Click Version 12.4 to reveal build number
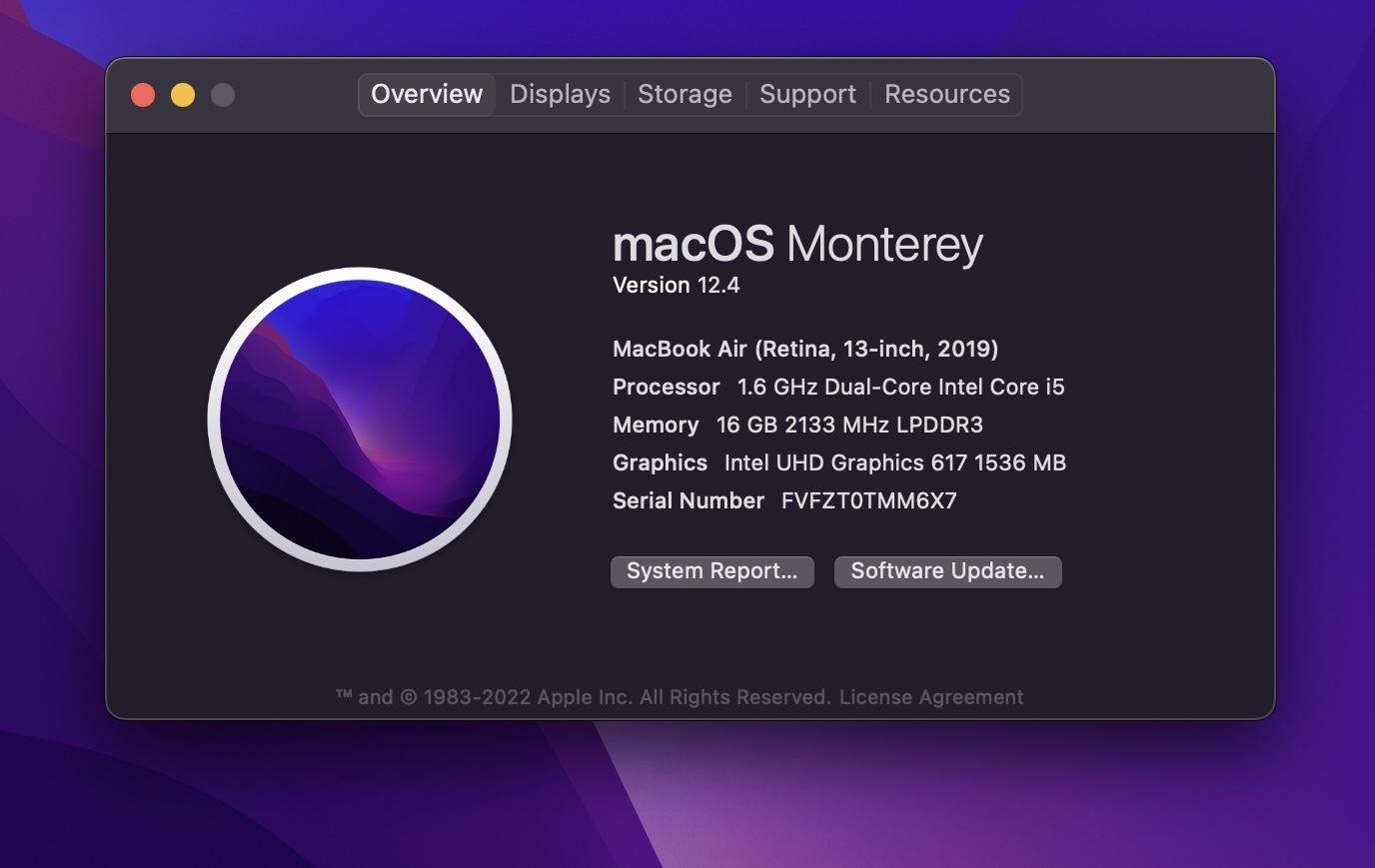The image size is (1375, 868). [676, 286]
